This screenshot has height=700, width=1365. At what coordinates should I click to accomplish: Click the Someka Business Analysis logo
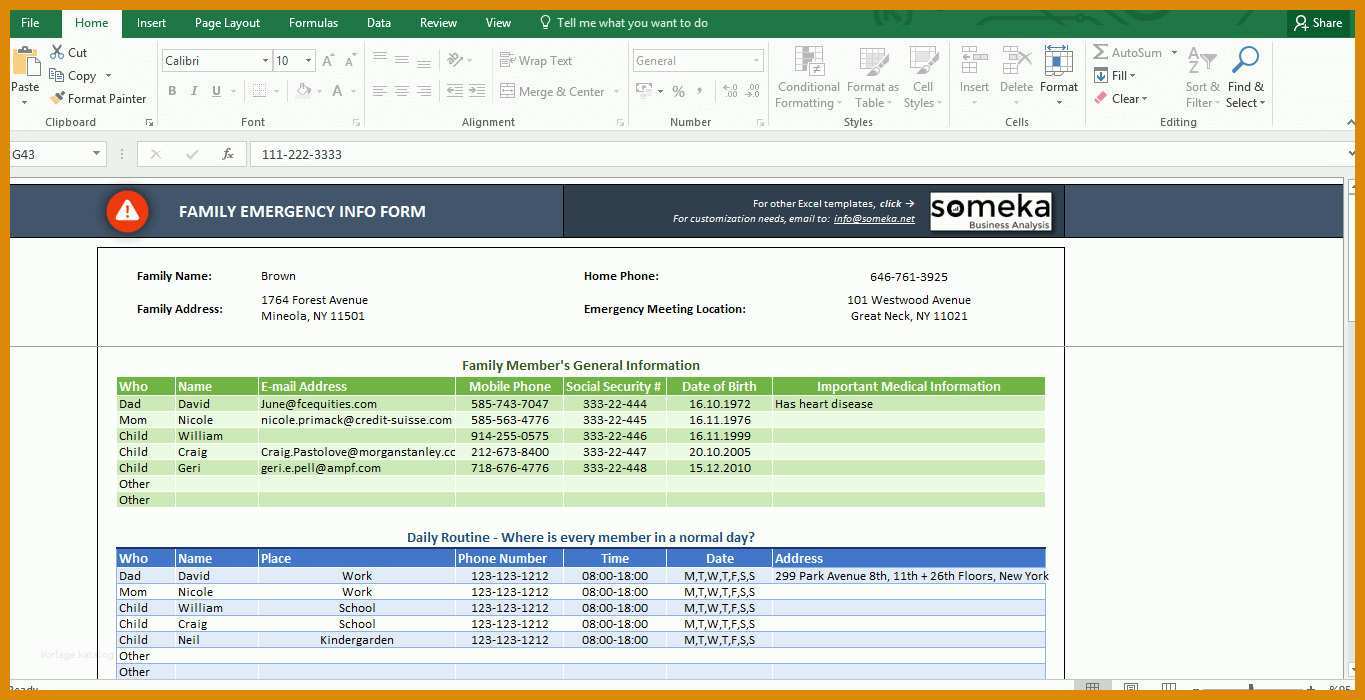[991, 212]
